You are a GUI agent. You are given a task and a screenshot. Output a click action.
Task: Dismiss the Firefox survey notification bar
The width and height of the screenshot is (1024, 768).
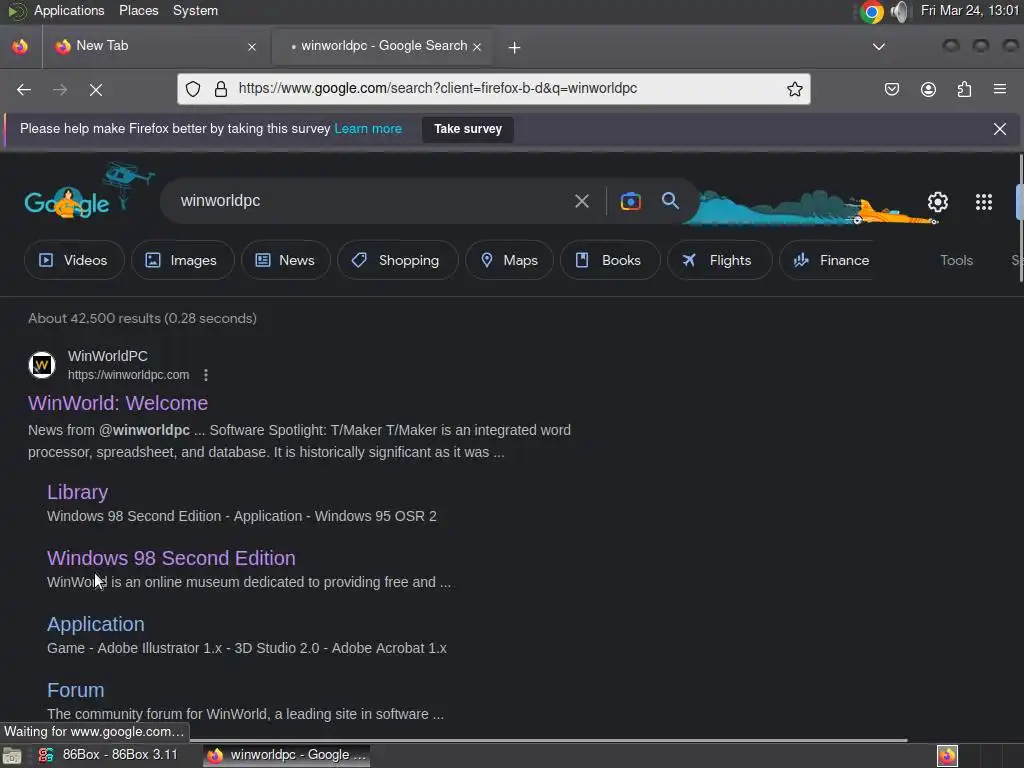tap(1000, 129)
